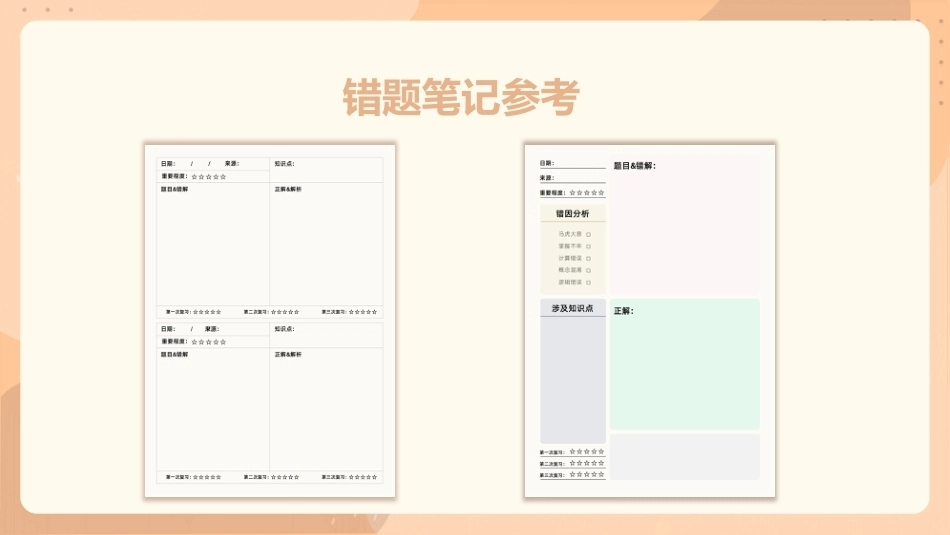The image size is (950, 535).
Task: Check the 计算错误 checkbox
Action: [588, 259]
